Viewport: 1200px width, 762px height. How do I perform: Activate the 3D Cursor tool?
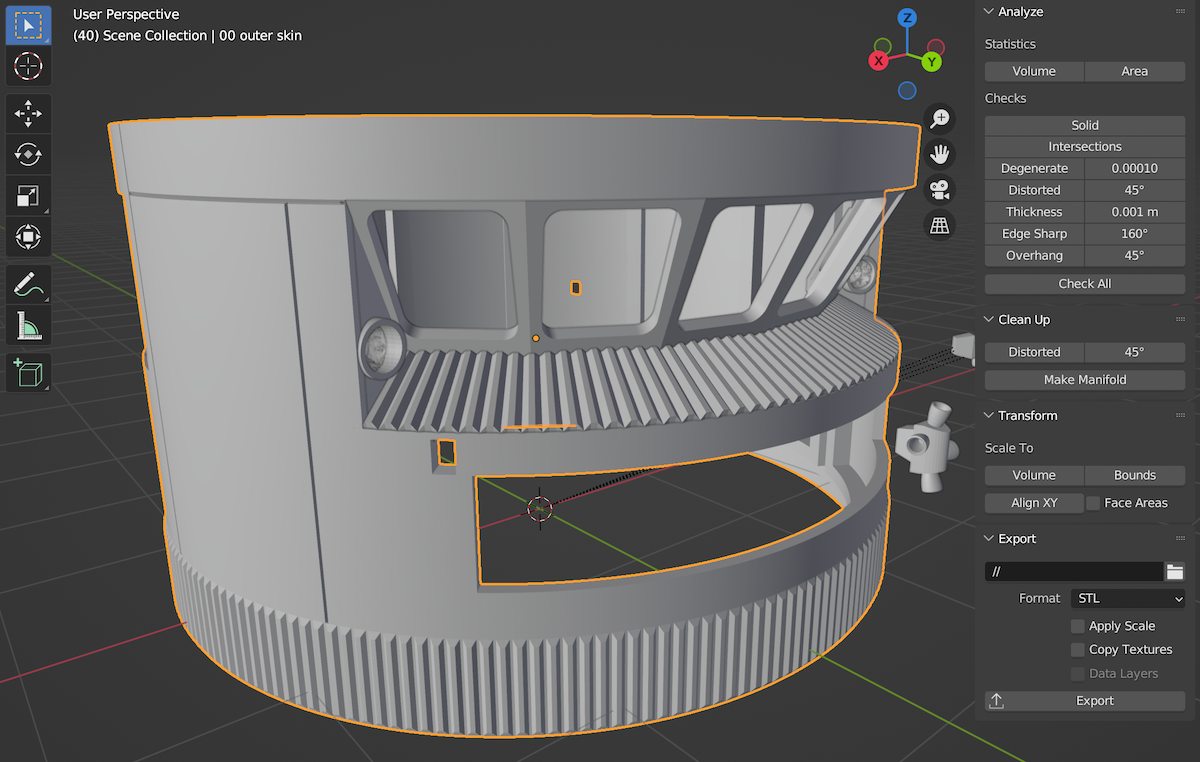[x=28, y=67]
